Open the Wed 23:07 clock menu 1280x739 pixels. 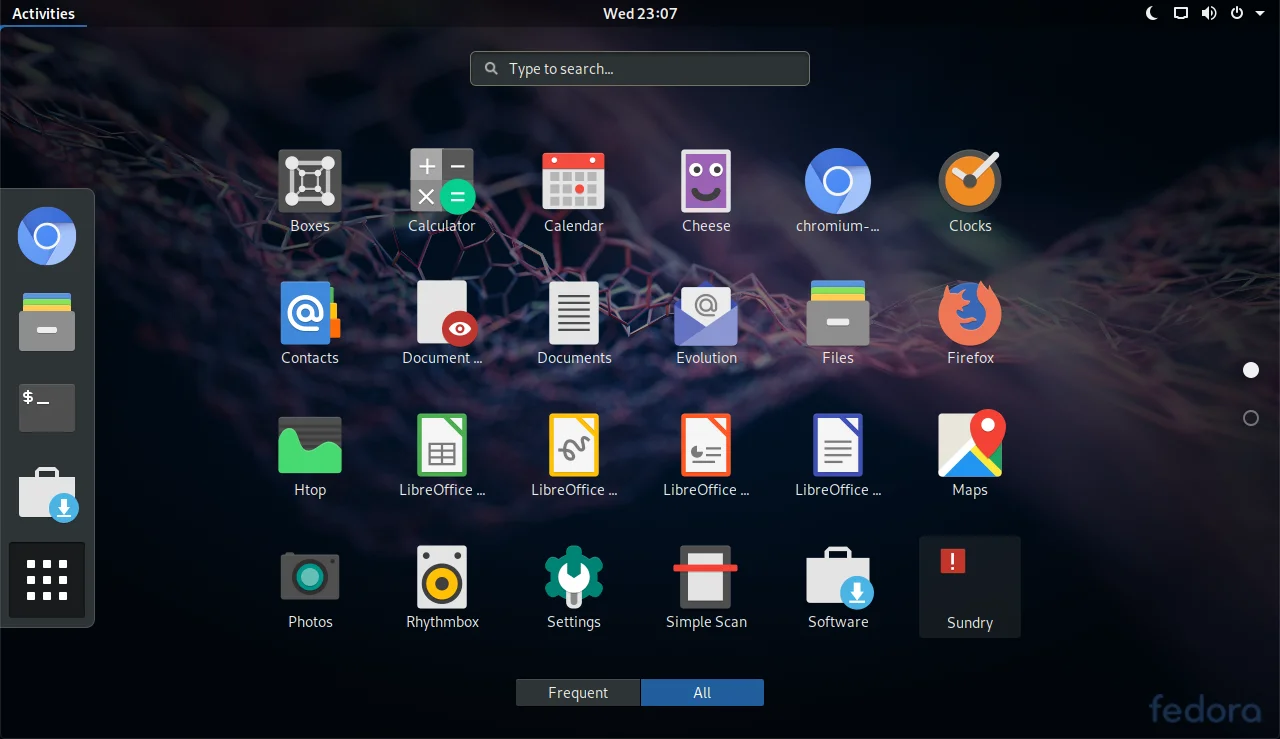coord(640,13)
